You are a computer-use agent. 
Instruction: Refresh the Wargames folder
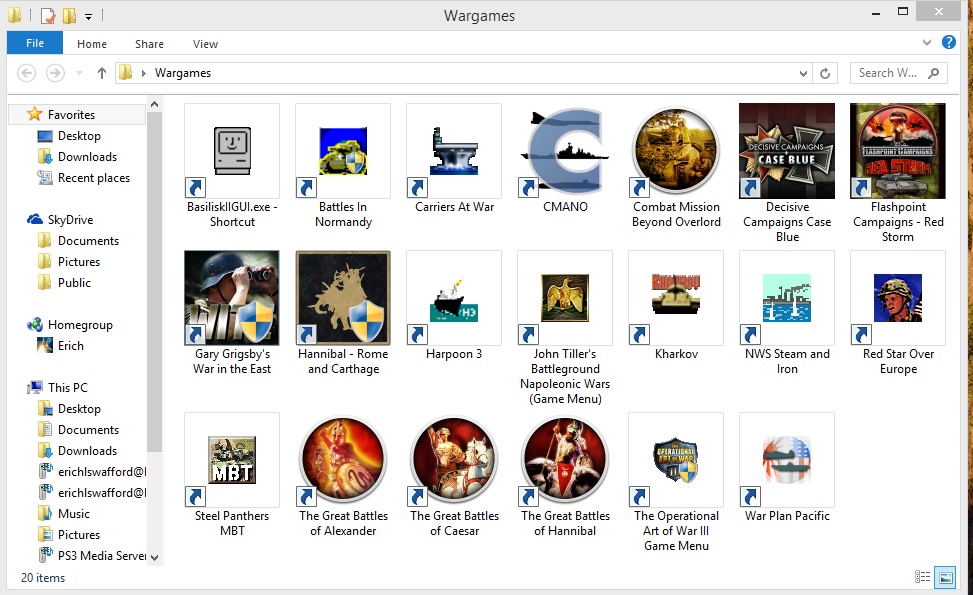click(825, 73)
